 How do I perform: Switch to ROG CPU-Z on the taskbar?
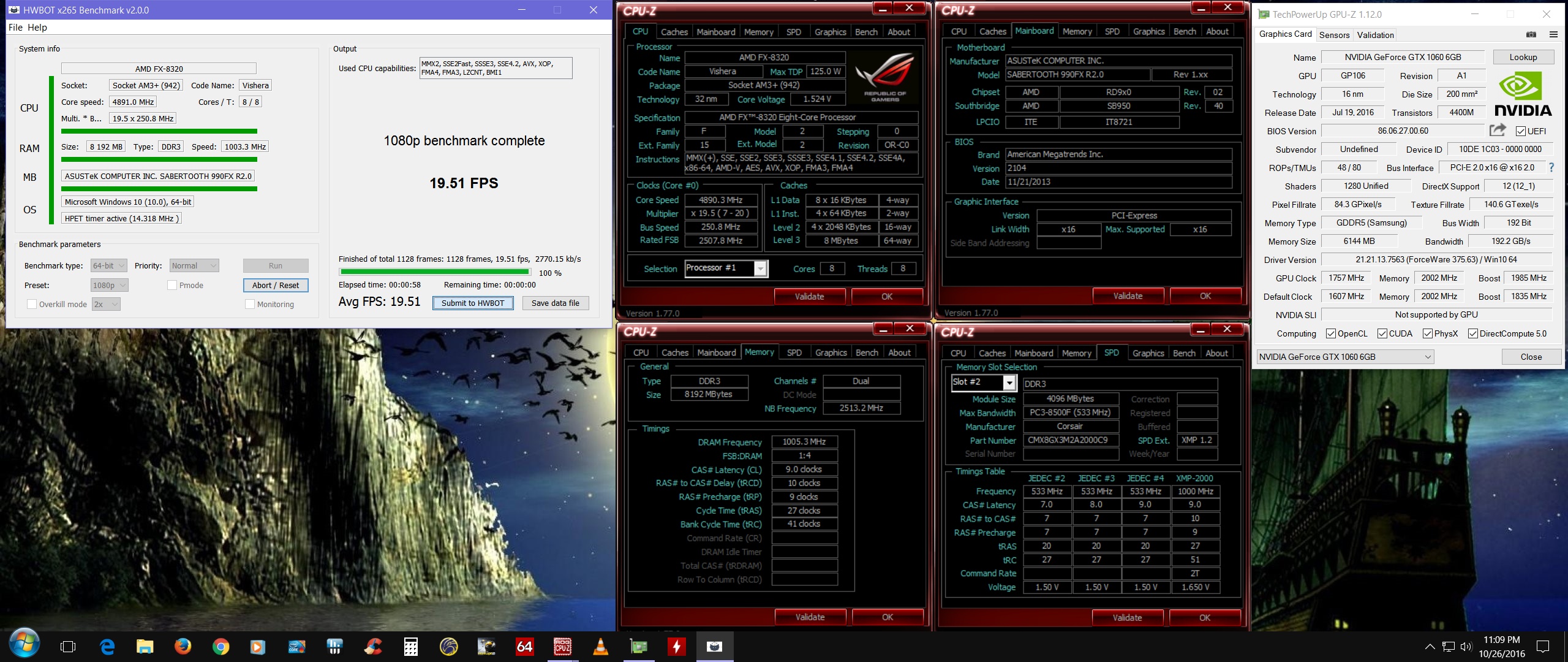[x=562, y=647]
